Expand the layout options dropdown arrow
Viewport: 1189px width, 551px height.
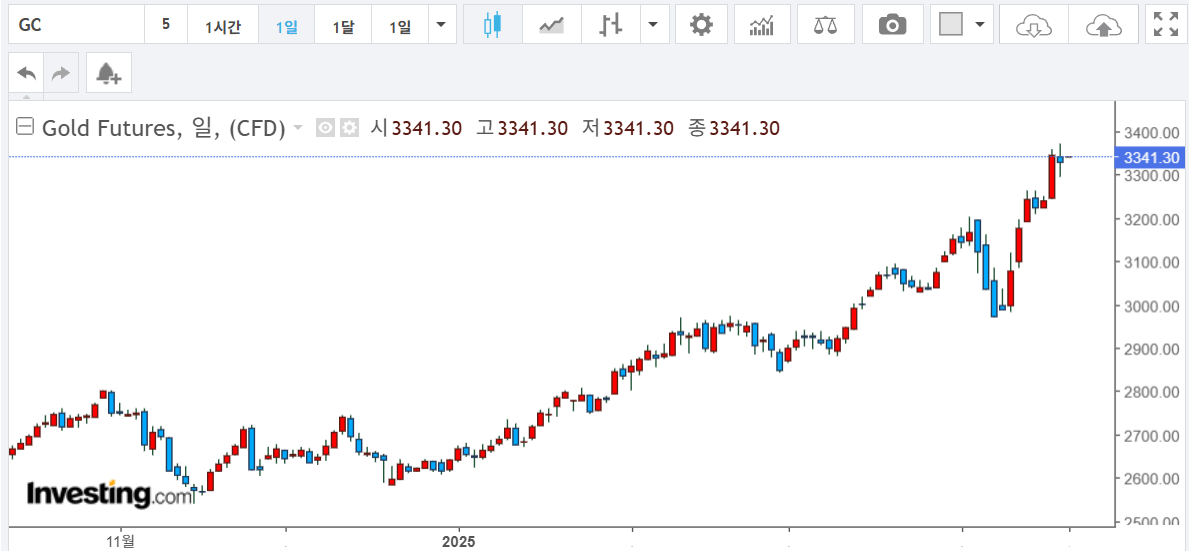980,25
